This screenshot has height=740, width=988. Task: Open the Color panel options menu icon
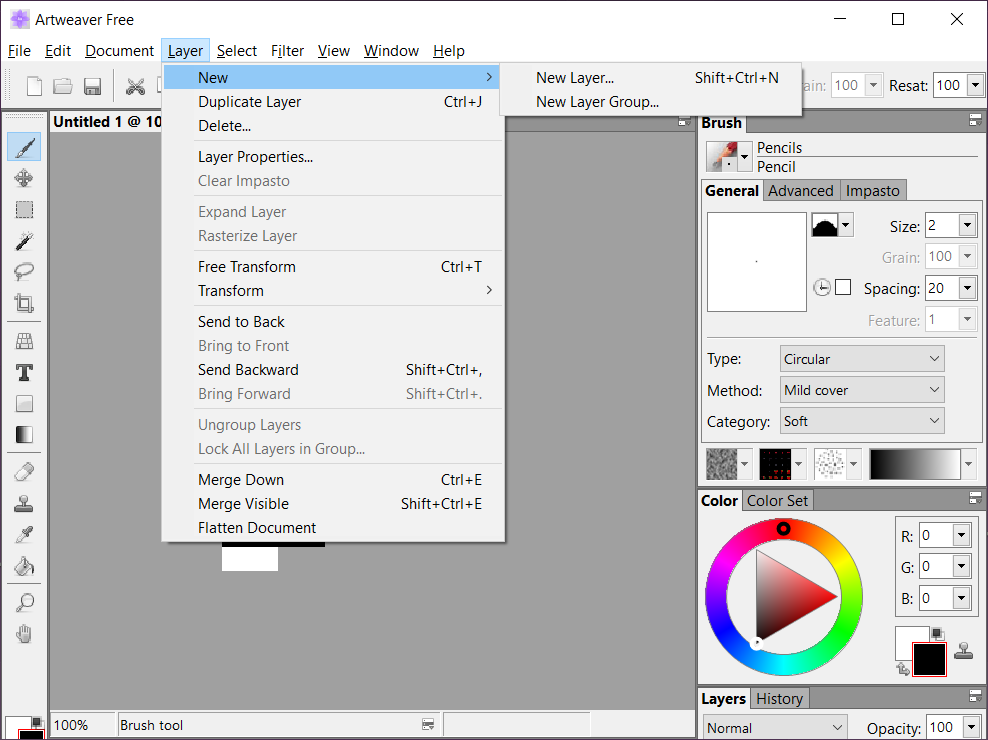[x=975, y=498]
